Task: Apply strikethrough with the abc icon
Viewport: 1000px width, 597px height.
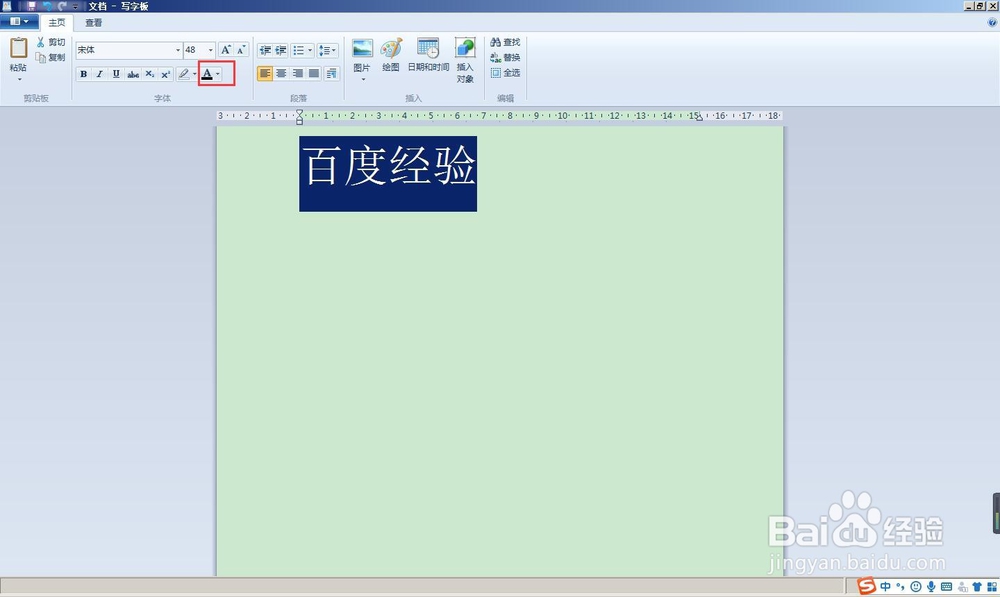Action: click(x=133, y=73)
